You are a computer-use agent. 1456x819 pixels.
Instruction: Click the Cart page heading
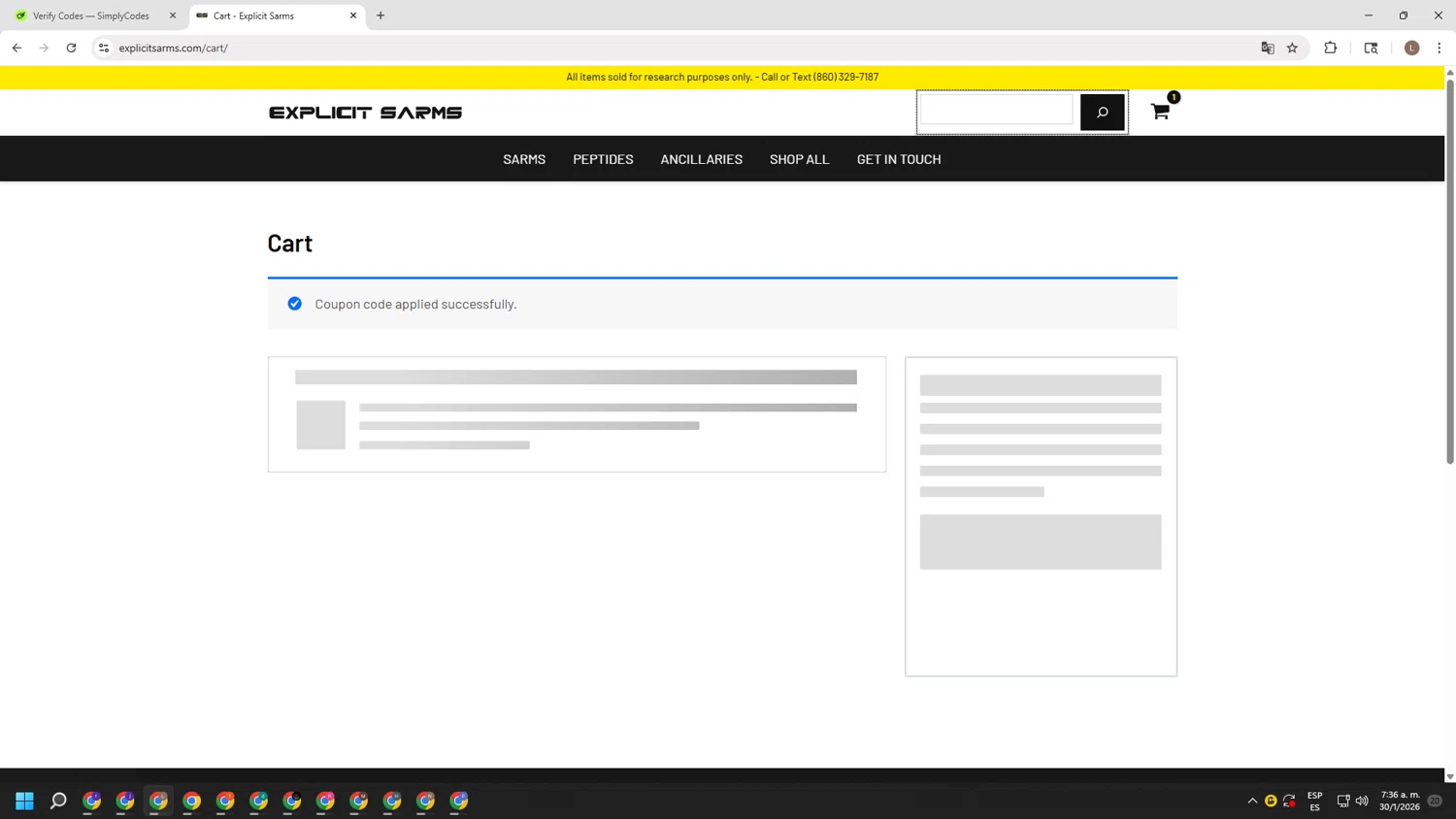(x=290, y=243)
